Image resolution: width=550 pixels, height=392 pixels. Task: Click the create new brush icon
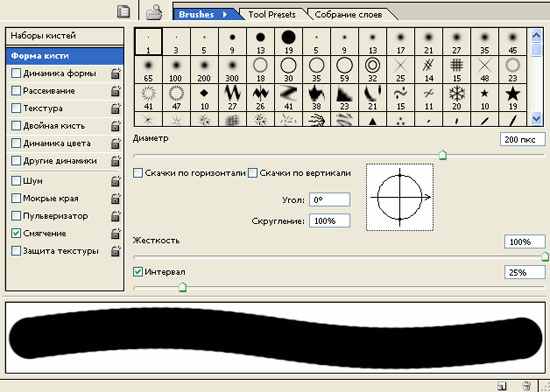501,386
